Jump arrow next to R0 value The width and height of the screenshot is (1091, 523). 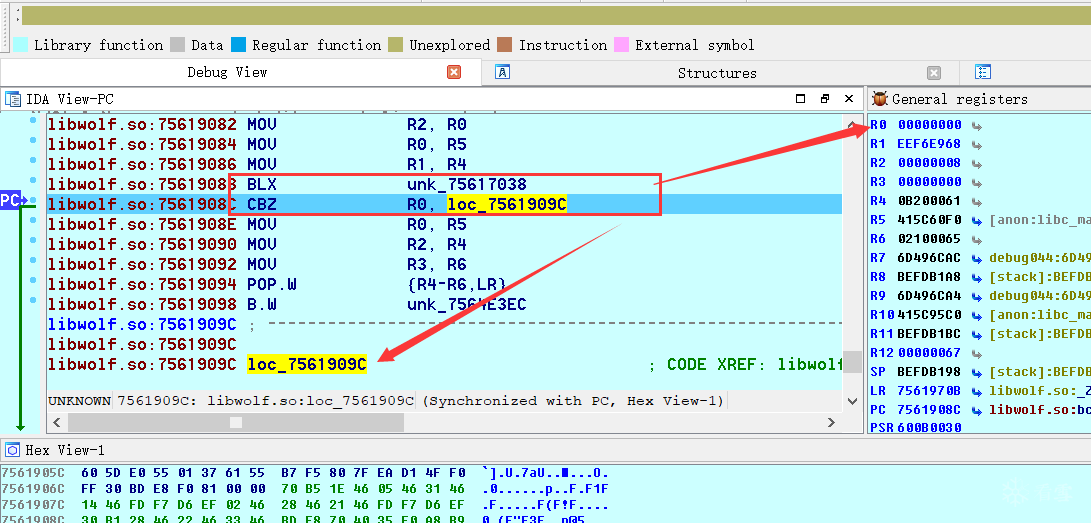pyautogui.click(x=976, y=126)
